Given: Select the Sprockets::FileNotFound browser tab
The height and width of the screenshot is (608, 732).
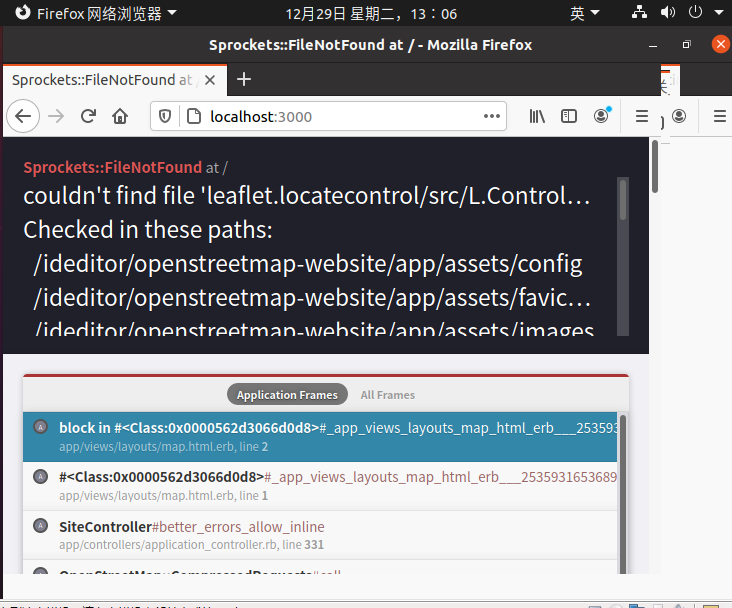Looking at the screenshot, I should [x=115, y=80].
